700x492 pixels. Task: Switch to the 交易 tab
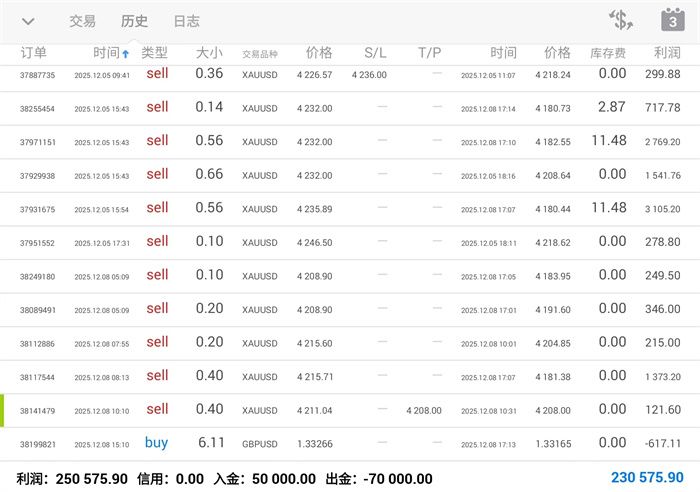82,21
